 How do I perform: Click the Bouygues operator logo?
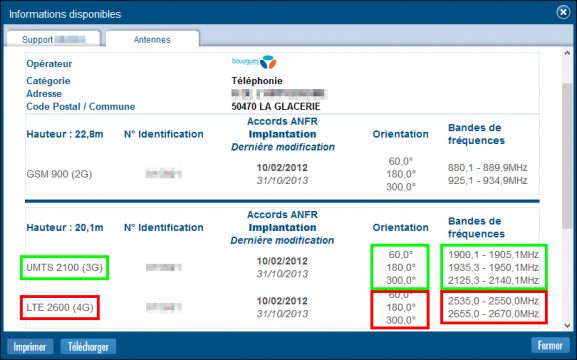tap(254, 62)
